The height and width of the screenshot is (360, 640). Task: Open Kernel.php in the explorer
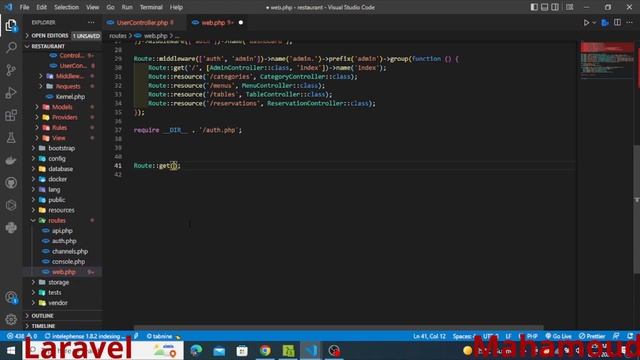pos(70,97)
